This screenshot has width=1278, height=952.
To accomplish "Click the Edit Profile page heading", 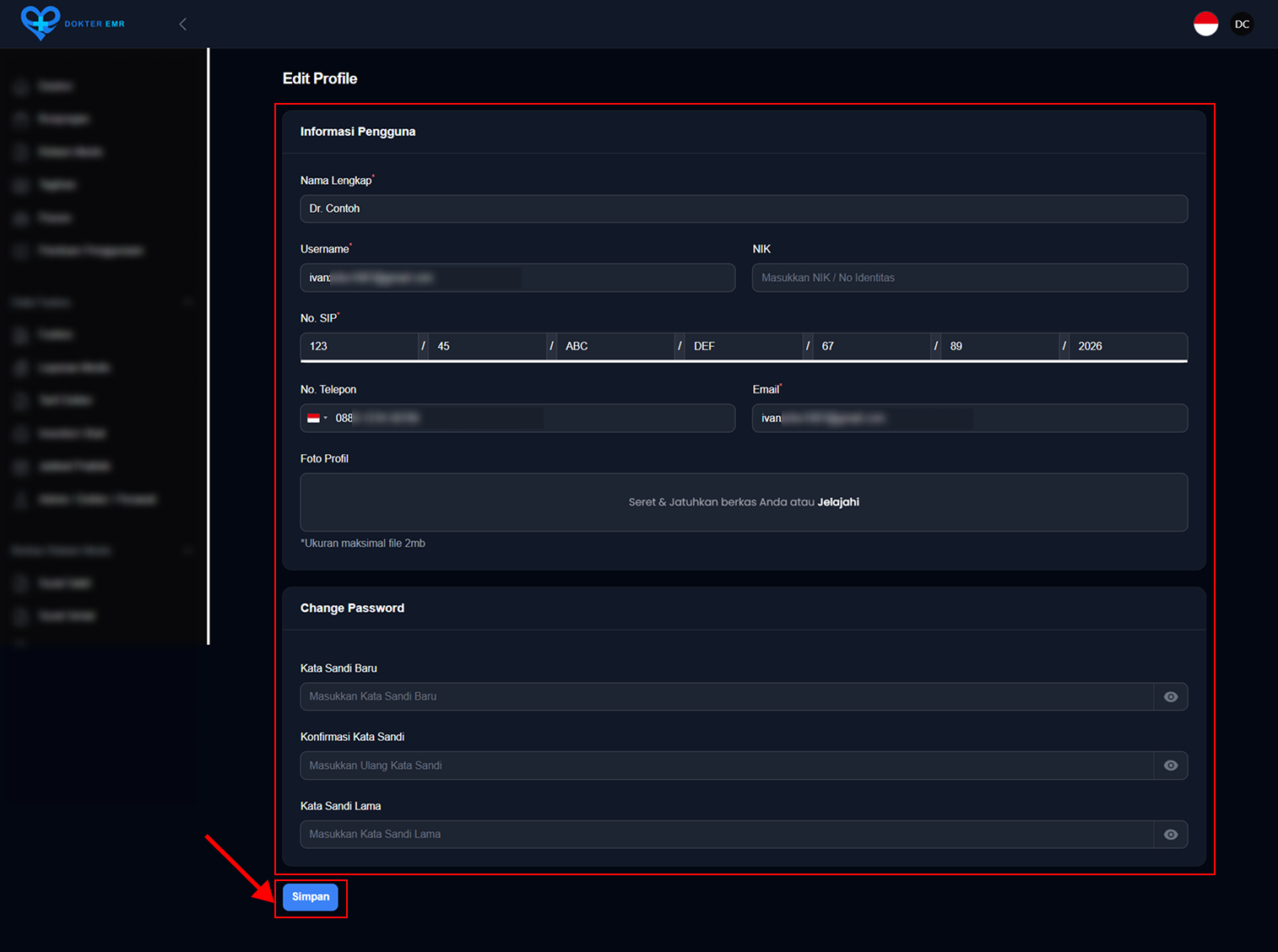I will click(320, 78).
